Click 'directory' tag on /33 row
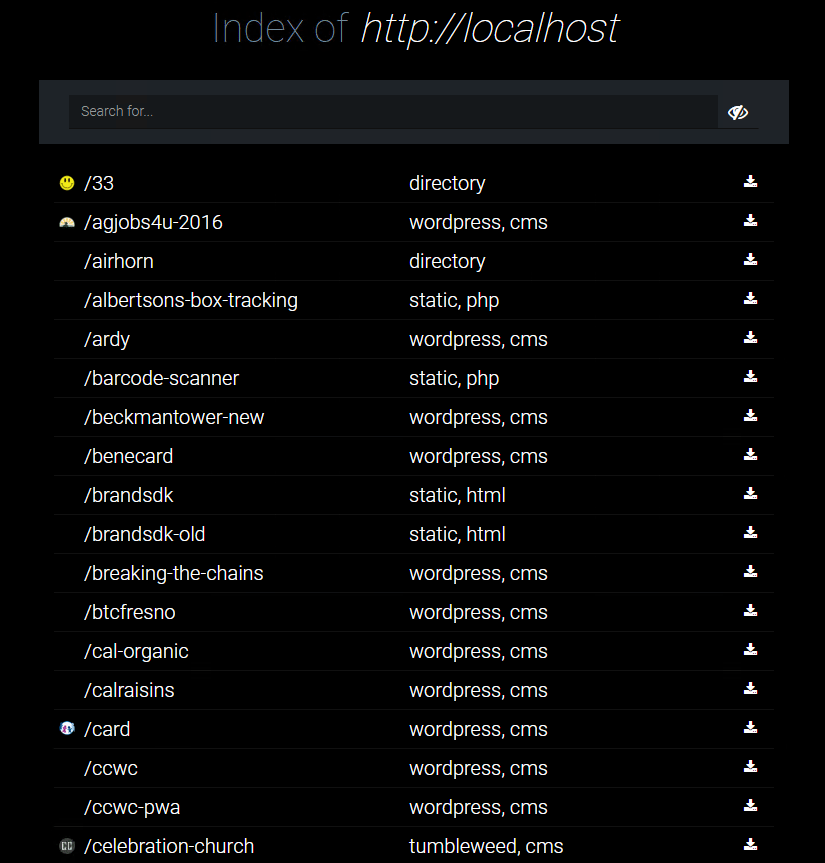Viewport: 825px width, 863px height. coord(447,183)
